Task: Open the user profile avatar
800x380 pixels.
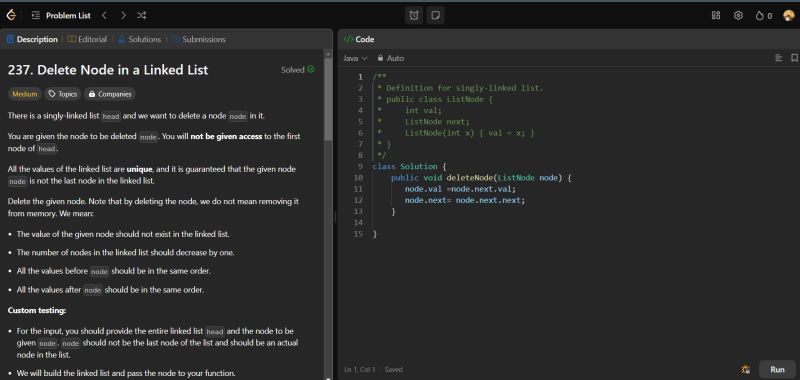Action: point(789,15)
